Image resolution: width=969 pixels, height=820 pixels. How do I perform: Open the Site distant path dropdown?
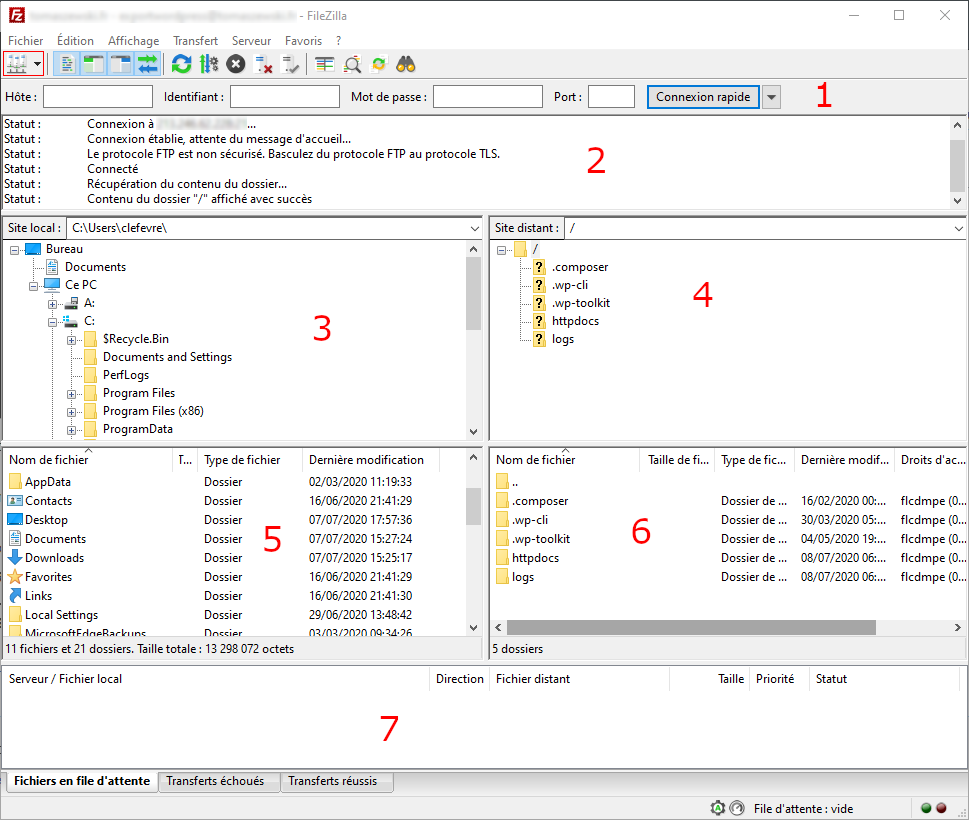pos(958,228)
